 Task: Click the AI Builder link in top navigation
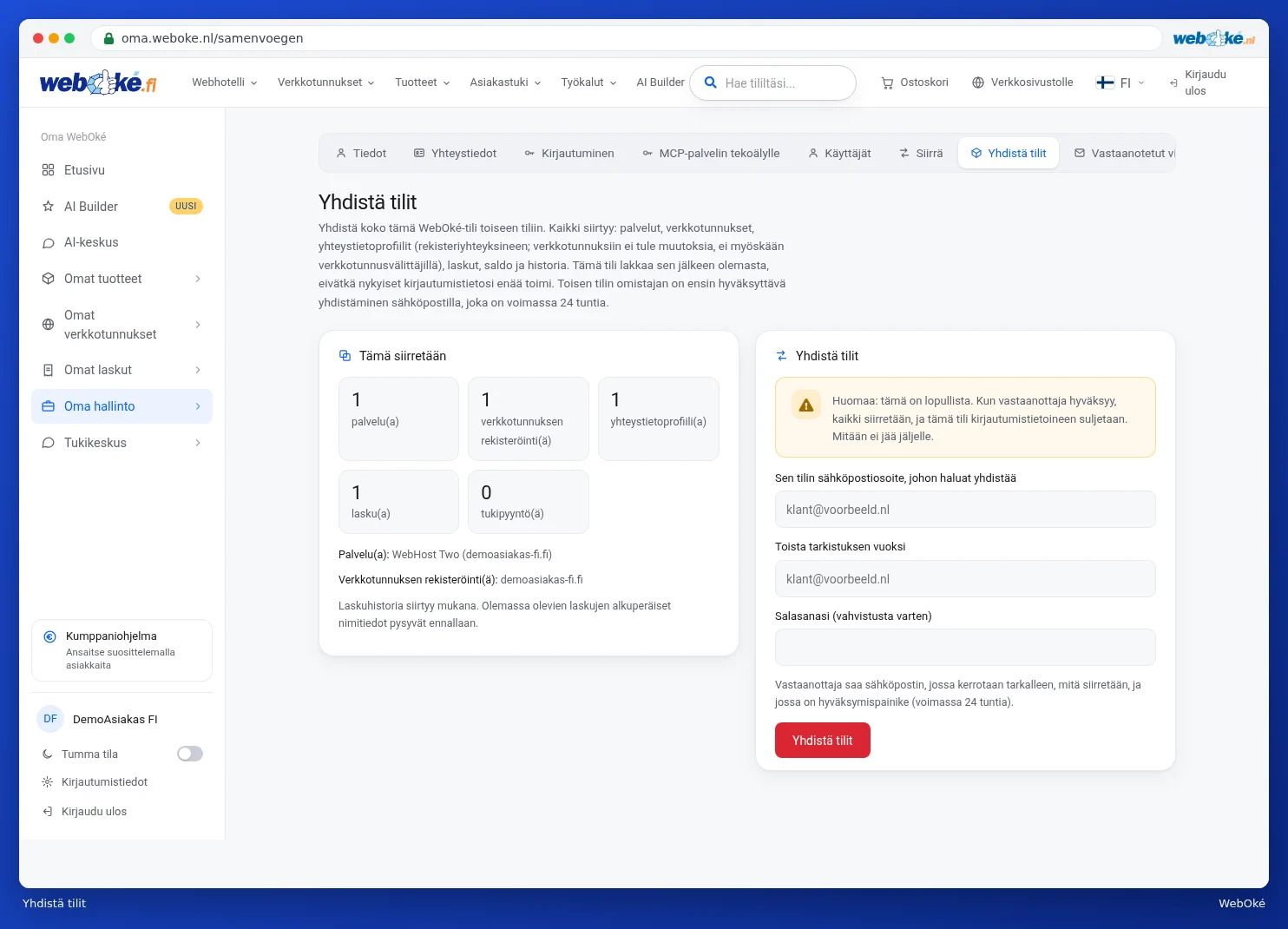pos(660,82)
